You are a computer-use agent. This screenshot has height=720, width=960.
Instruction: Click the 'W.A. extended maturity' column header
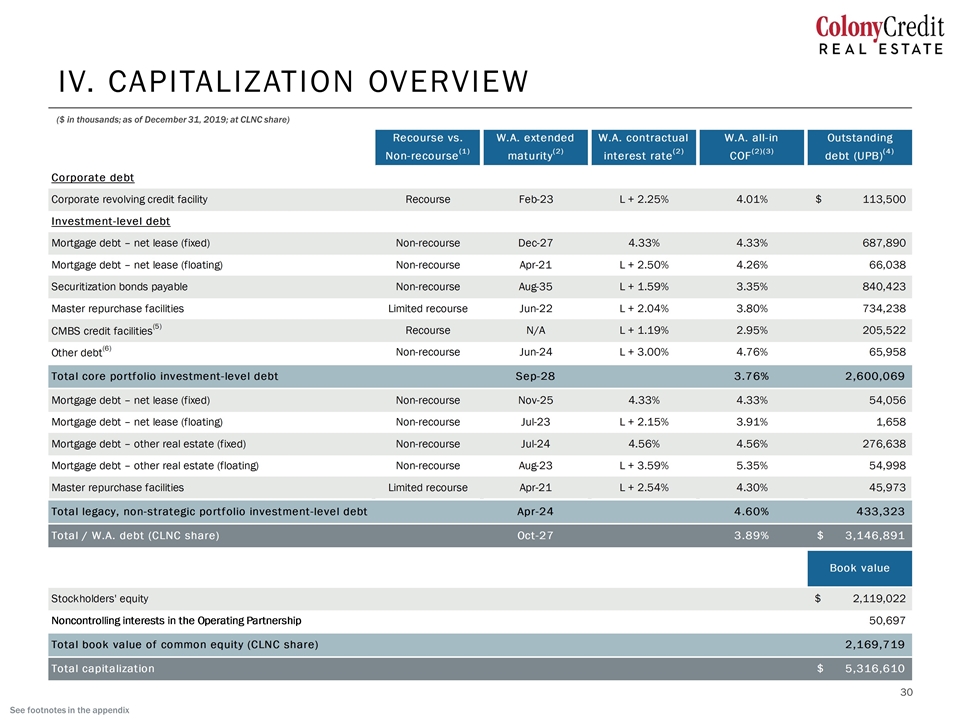536,147
